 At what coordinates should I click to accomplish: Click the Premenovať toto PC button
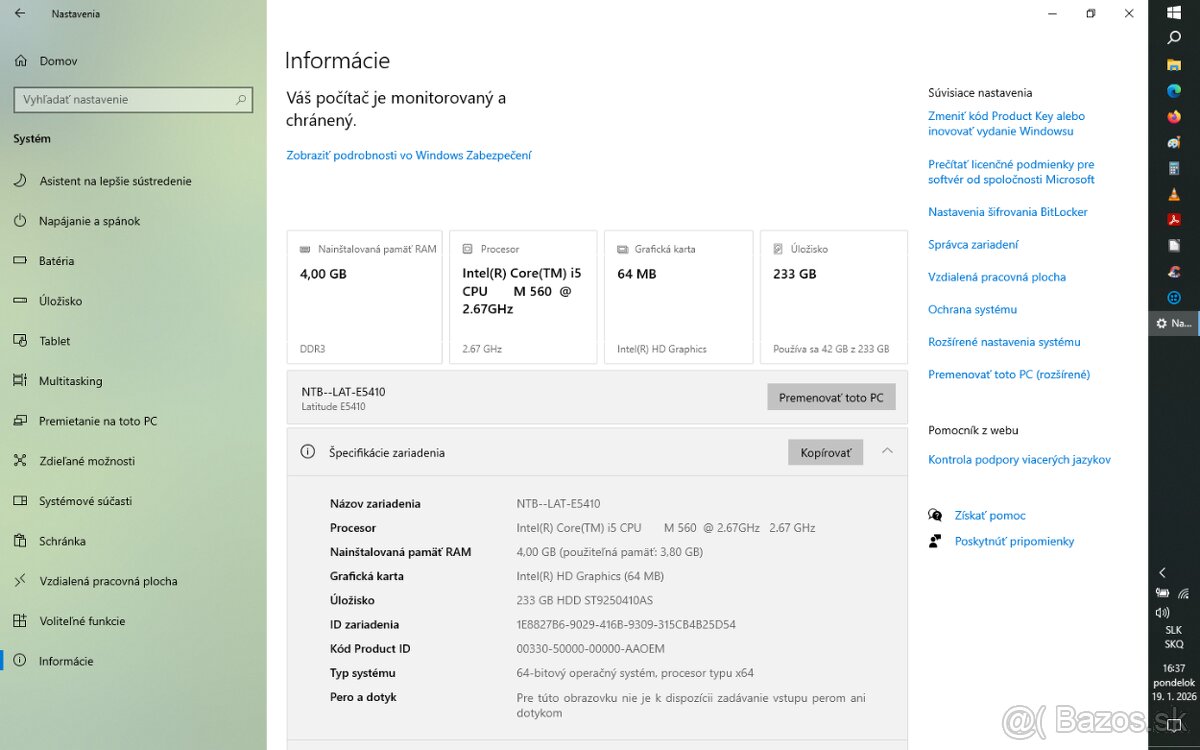(831, 397)
